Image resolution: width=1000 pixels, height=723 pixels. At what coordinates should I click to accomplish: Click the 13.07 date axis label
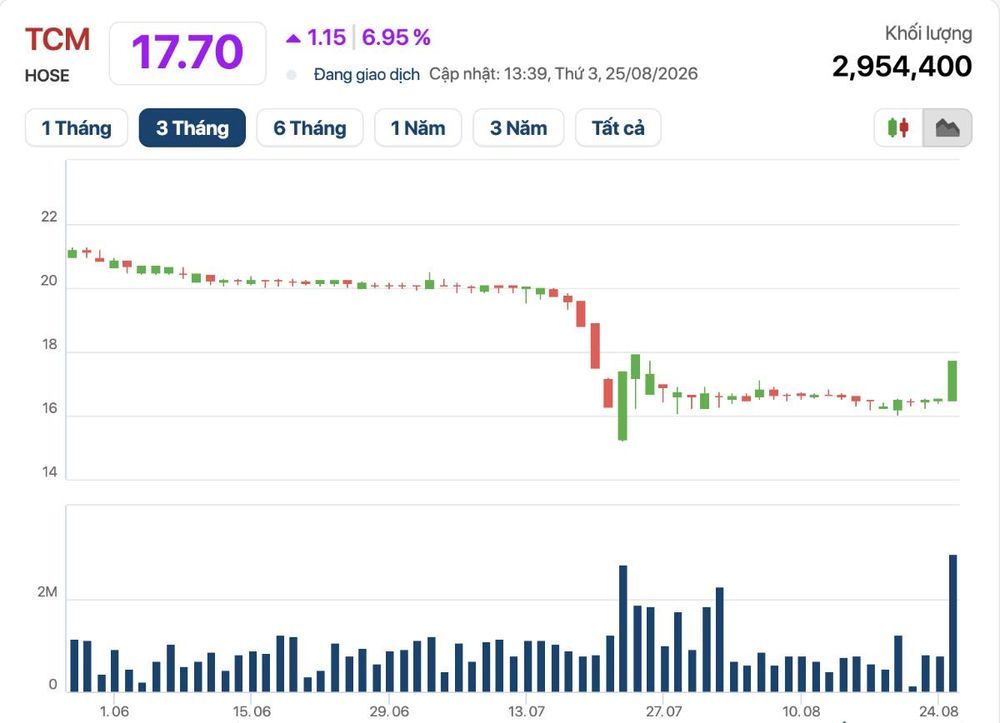pos(526,711)
